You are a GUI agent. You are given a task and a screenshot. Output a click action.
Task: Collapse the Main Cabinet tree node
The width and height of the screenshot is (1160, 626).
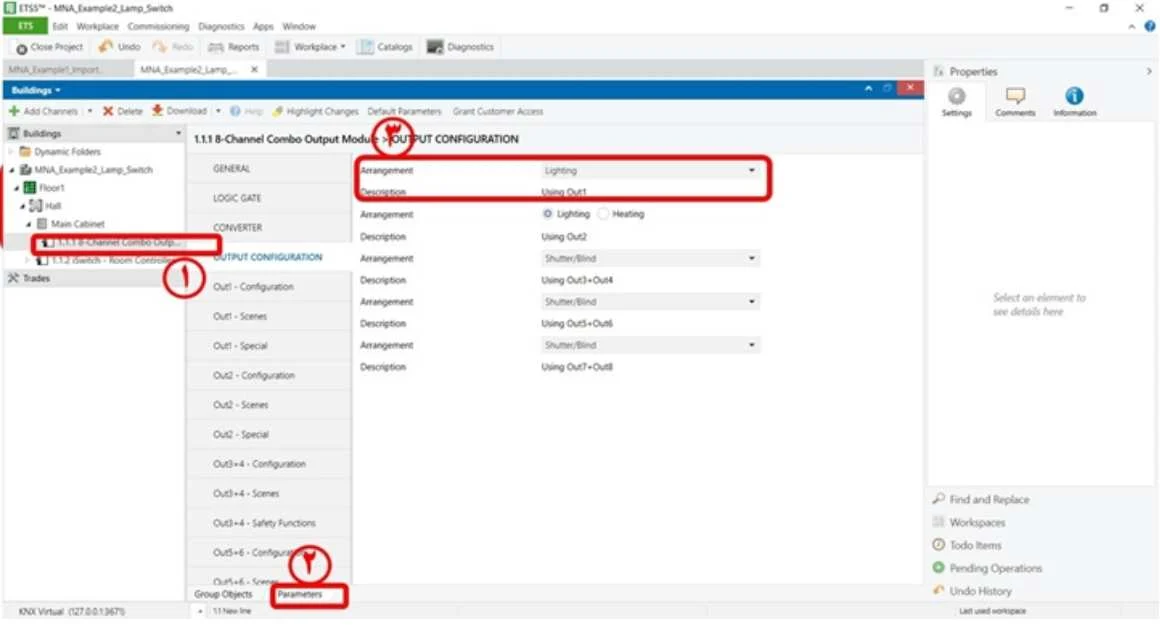coord(29,224)
